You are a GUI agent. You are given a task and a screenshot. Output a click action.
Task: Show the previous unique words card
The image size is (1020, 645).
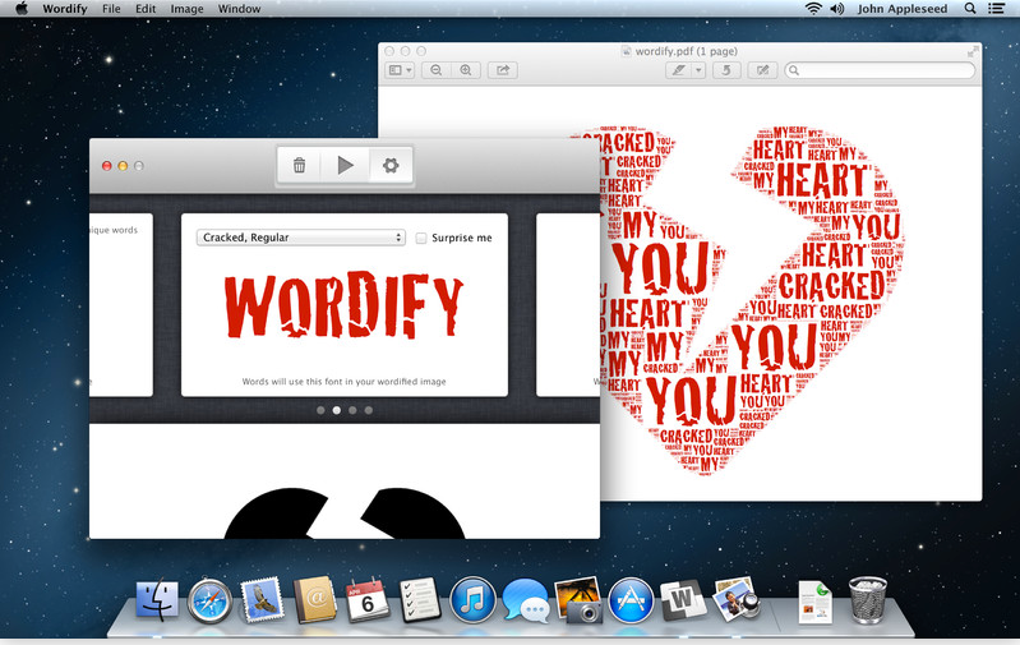pyautogui.click(x=121, y=304)
